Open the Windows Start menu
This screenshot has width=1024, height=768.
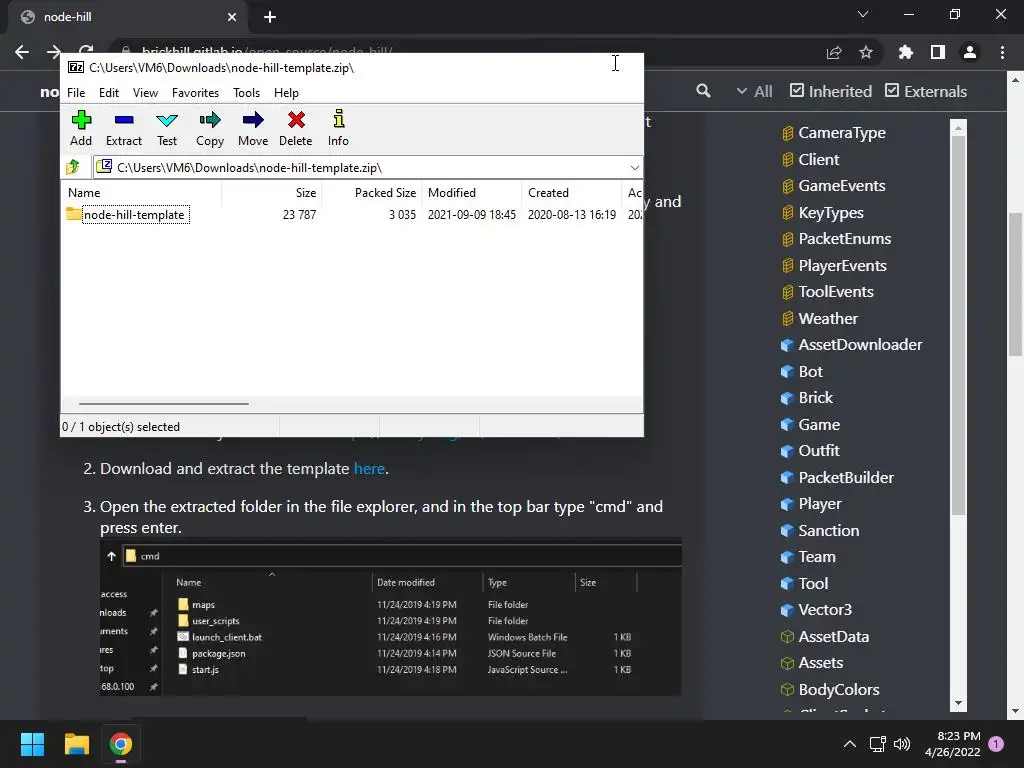[x=32, y=744]
